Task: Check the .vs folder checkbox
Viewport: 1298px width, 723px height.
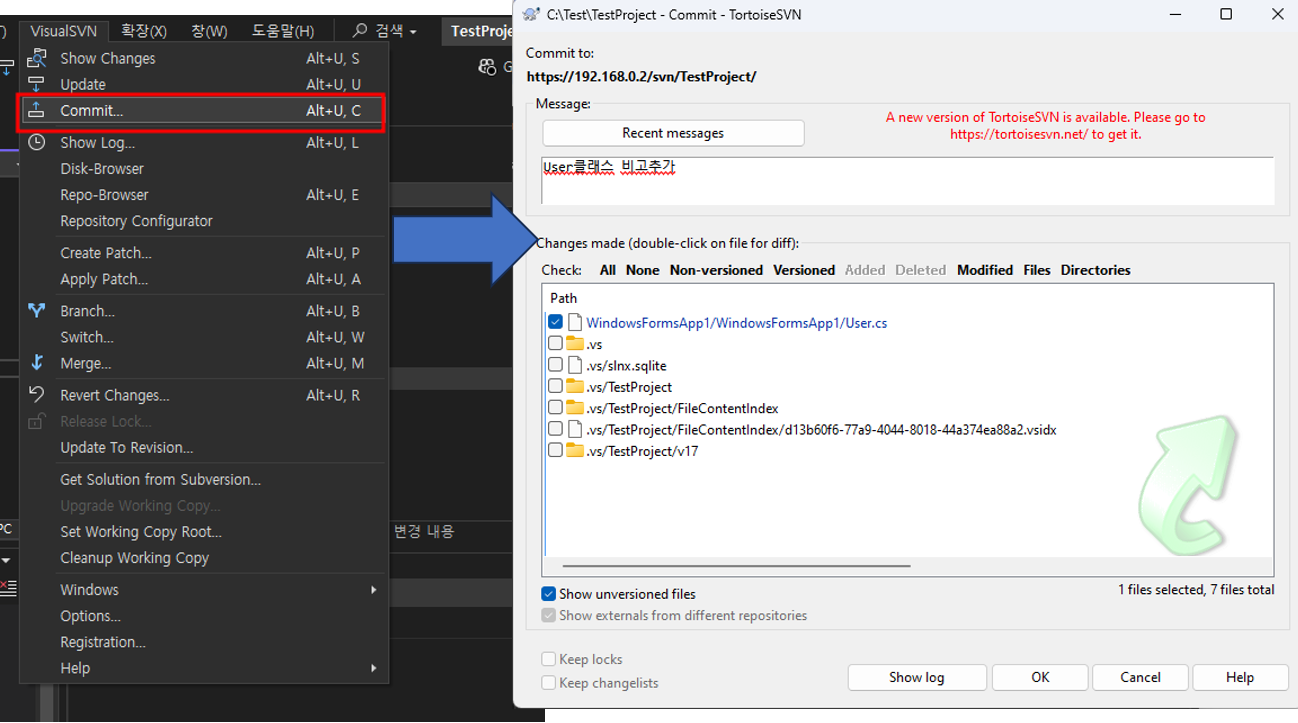Action: (555, 343)
